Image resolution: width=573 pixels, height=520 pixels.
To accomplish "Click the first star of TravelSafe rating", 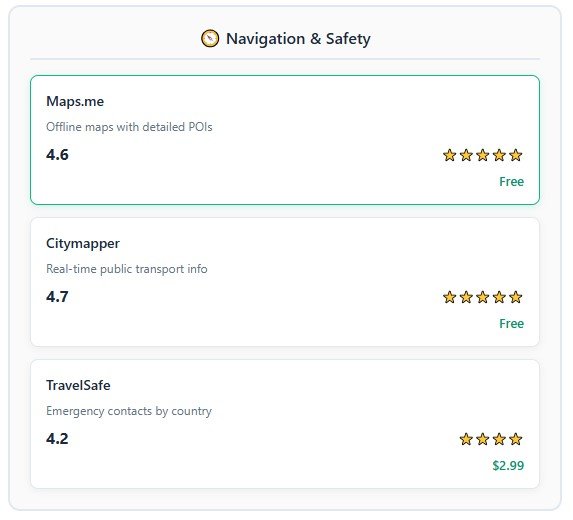I will tap(466, 439).
